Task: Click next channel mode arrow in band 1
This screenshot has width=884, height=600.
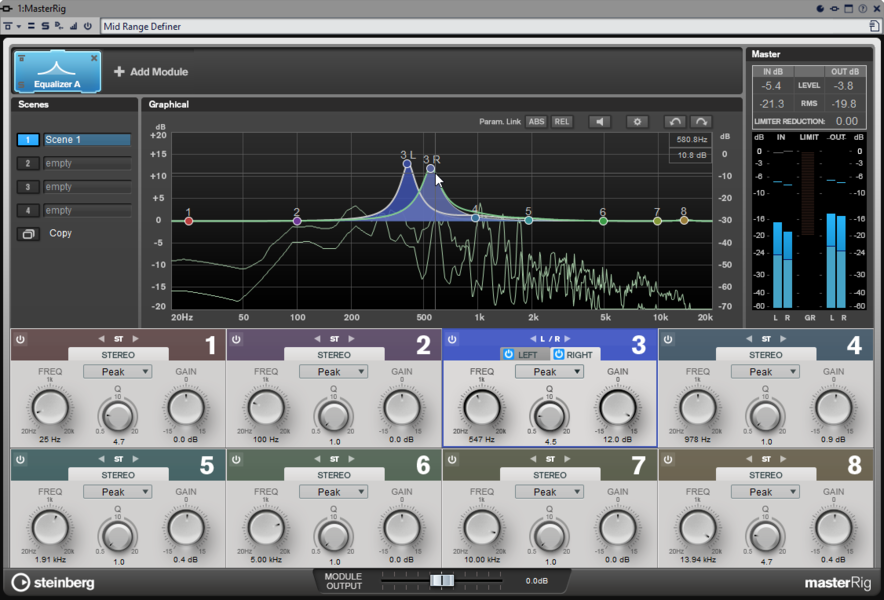Action: click(135, 339)
